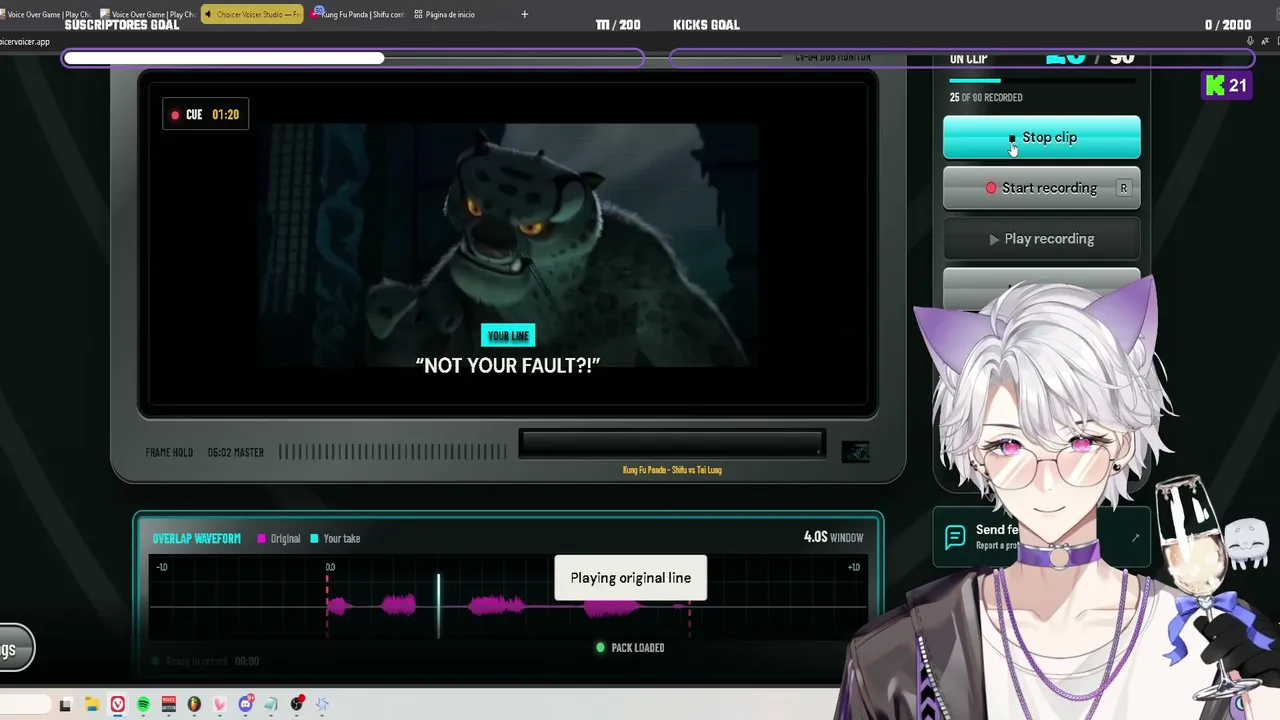Click the browser address bar URL
The height and width of the screenshot is (720, 1280).
point(25,42)
